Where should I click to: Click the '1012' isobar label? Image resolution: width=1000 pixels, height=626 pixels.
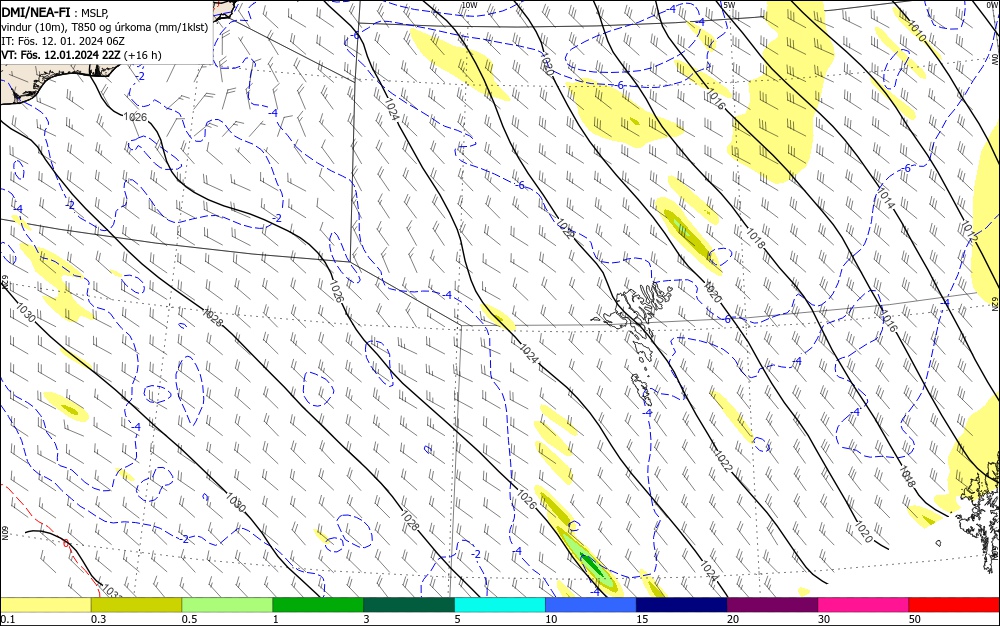coord(969,231)
